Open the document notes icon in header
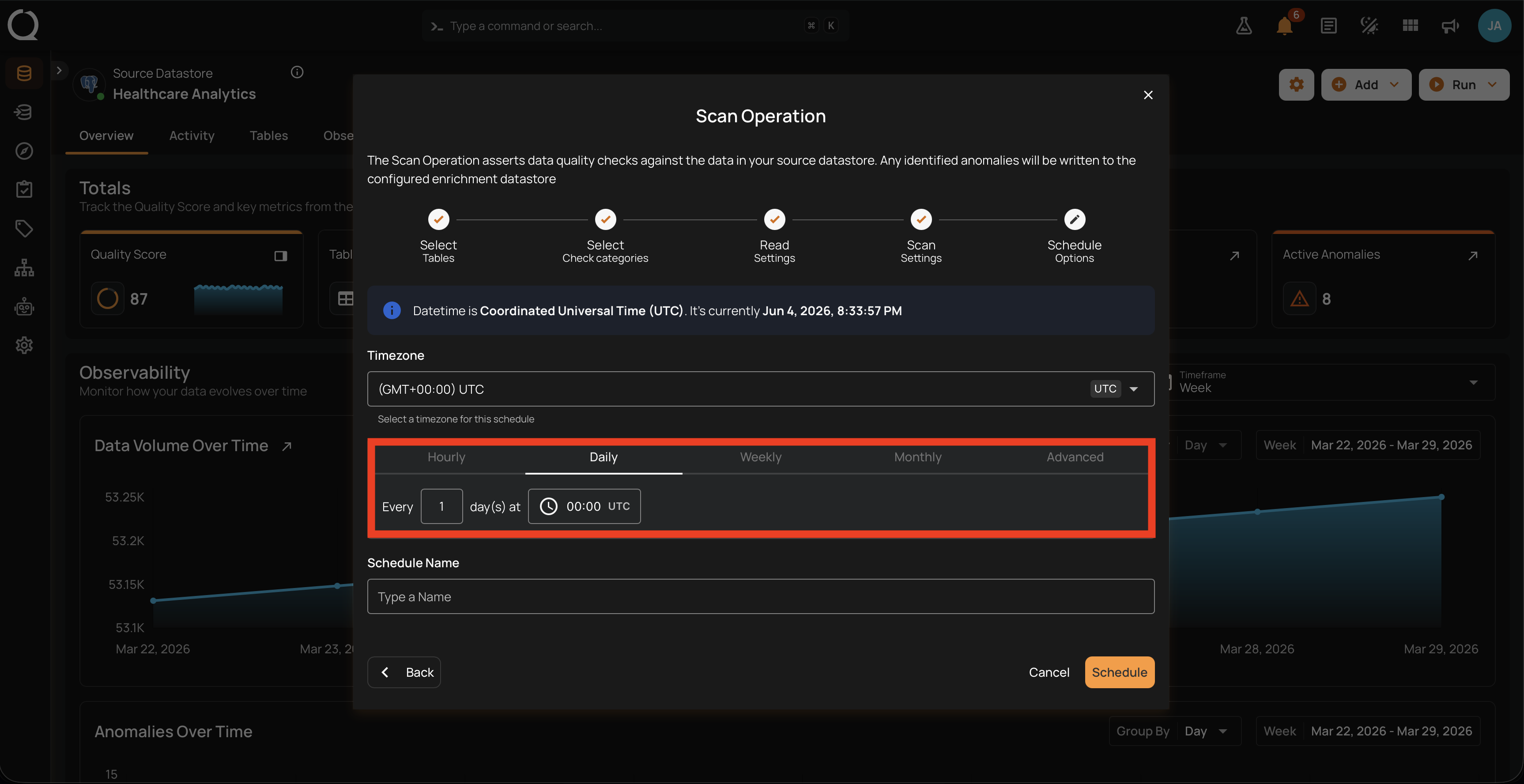1524x784 pixels. [x=1328, y=26]
